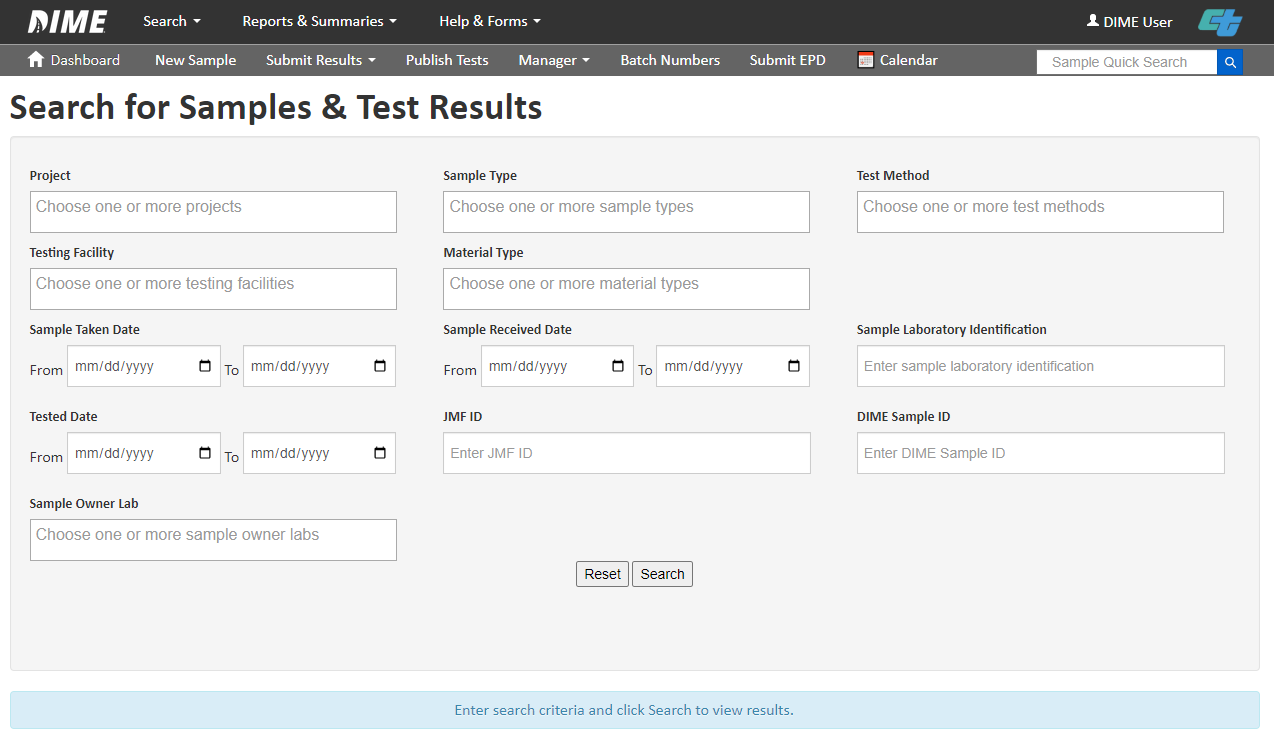Open the Manager dropdown menu

tap(553, 60)
